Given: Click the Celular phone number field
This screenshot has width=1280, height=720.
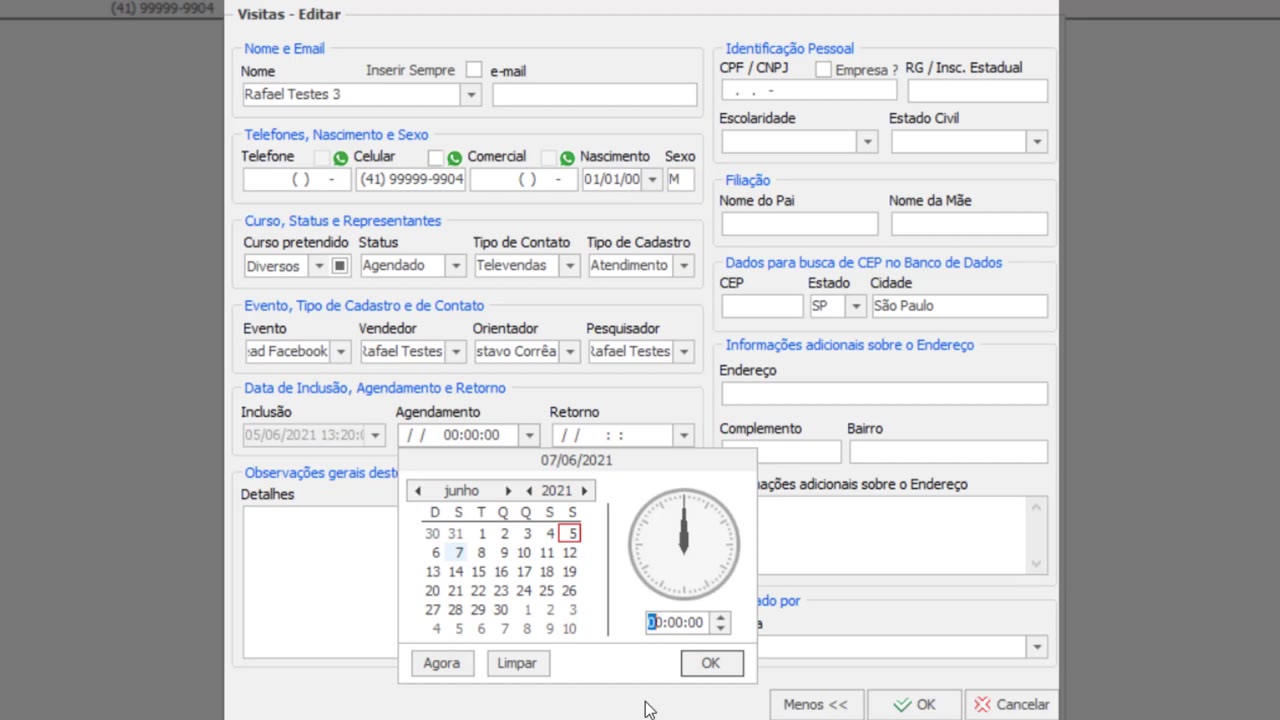Looking at the screenshot, I should coord(410,180).
